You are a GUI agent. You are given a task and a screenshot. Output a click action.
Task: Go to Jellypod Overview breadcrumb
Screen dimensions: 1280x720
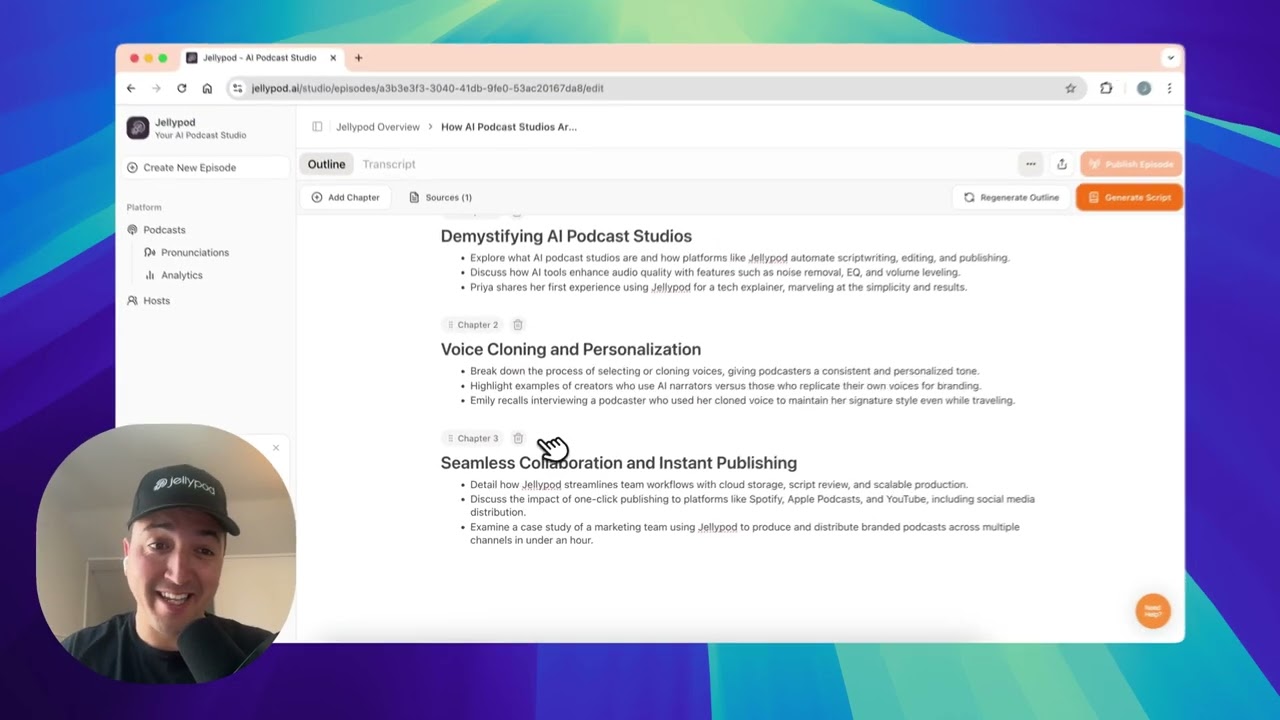[x=377, y=127]
